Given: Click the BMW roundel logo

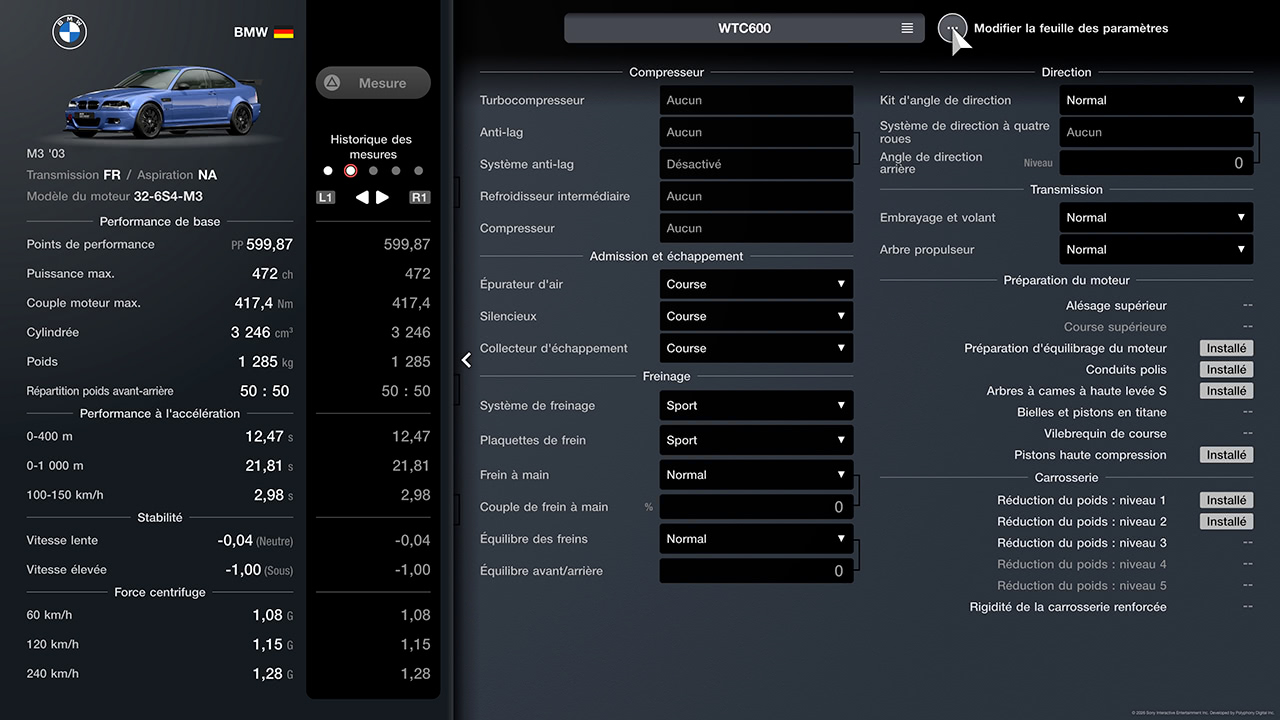Looking at the screenshot, I should [x=70, y=32].
